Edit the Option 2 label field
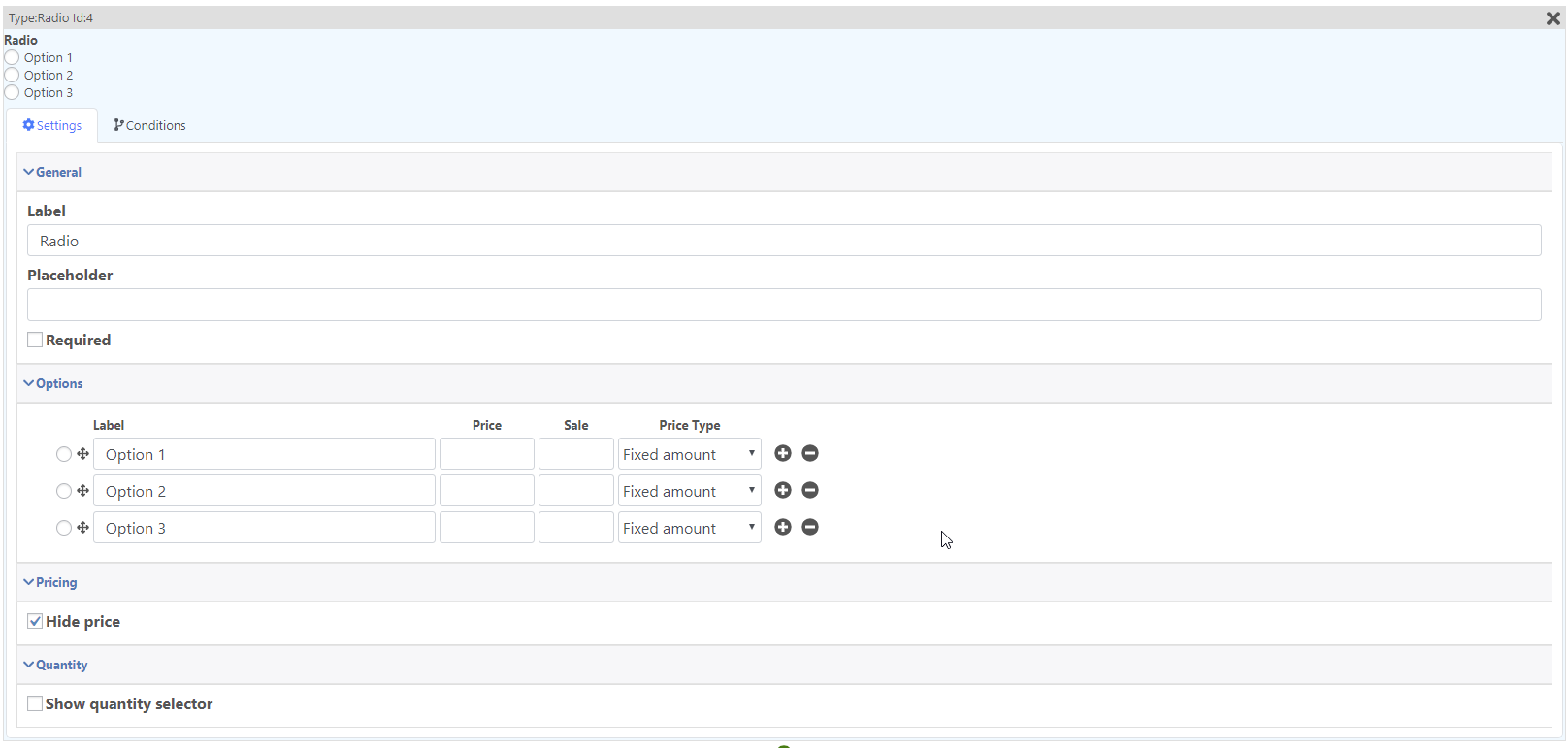The height and width of the screenshot is (748, 1568). (x=264, y=491)
